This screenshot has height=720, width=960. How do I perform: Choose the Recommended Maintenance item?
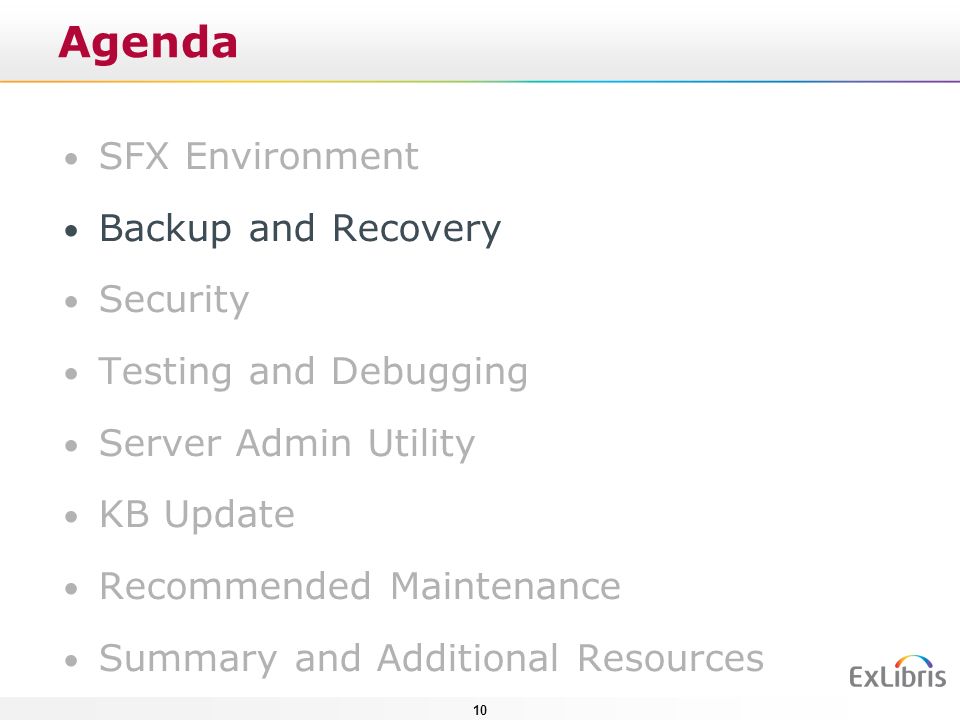pos(360,586)
